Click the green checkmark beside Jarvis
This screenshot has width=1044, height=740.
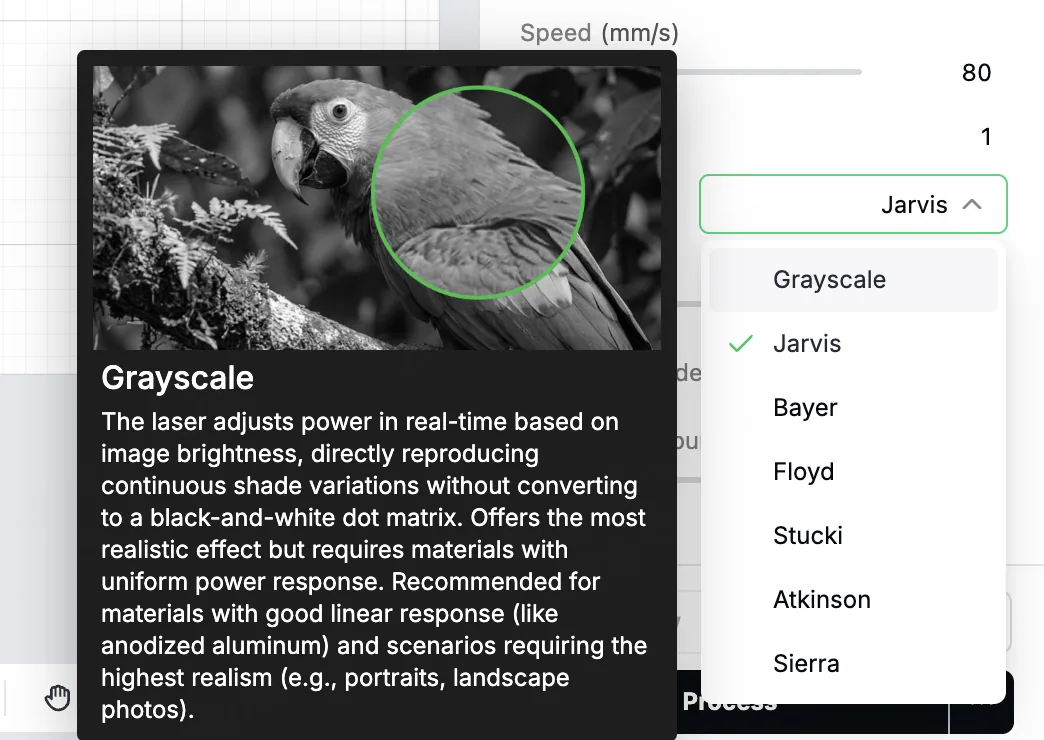click(740, 344)
